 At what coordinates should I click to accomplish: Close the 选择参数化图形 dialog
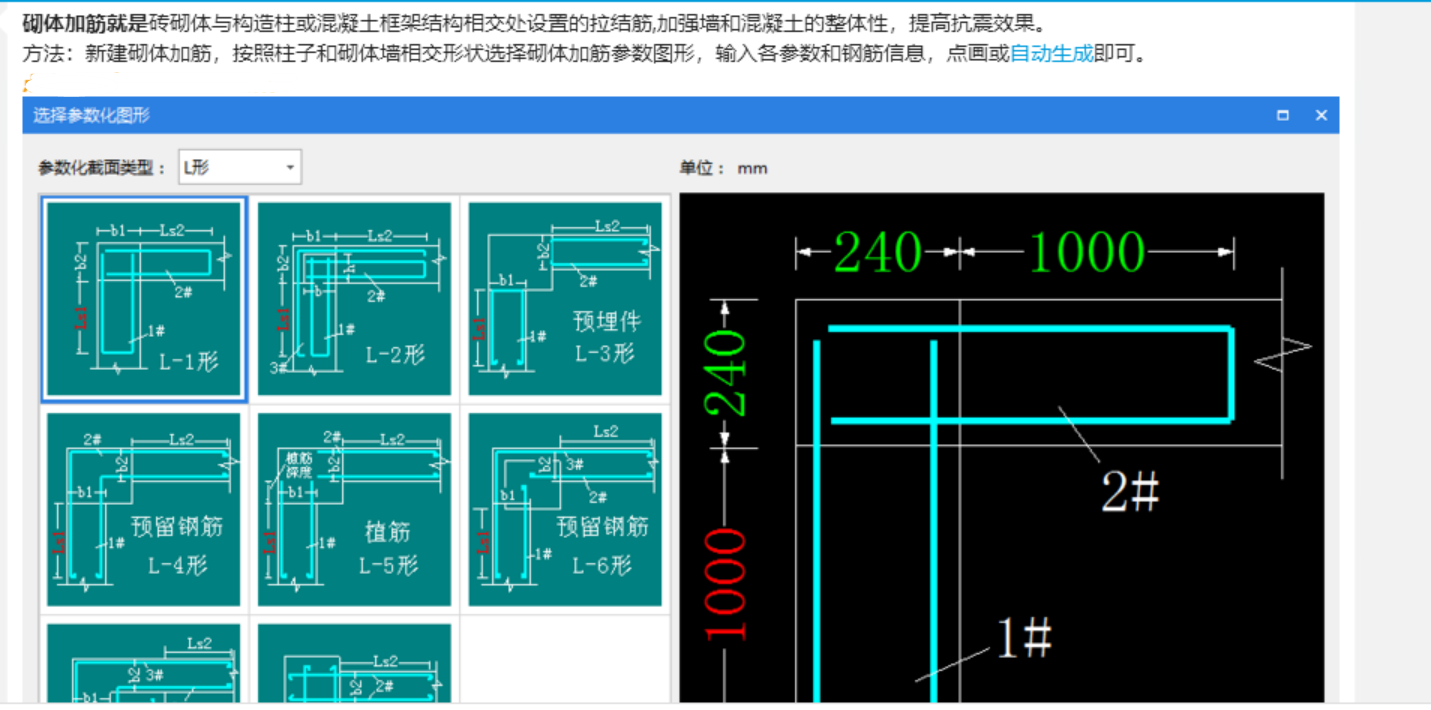click(x=1321, y=116)
